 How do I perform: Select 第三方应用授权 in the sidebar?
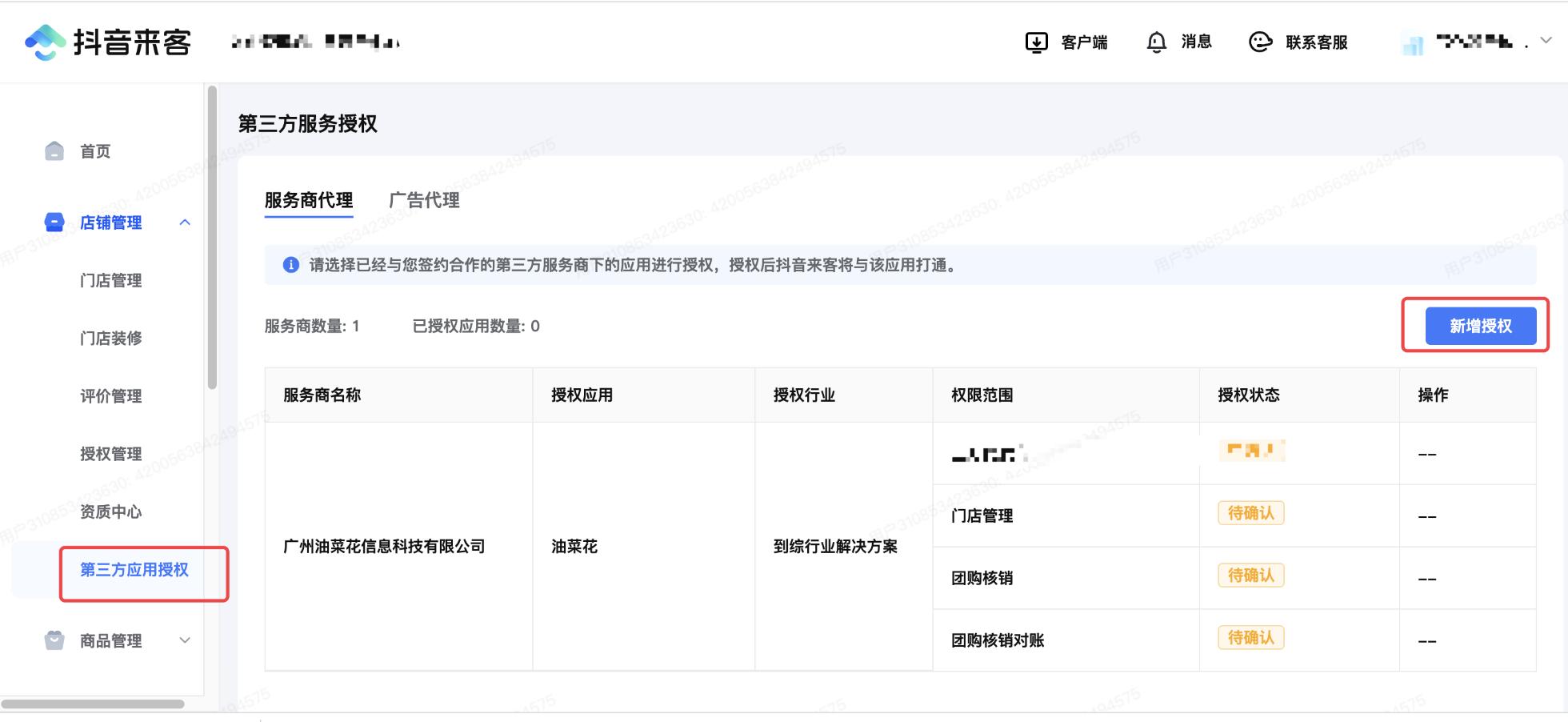134,569
